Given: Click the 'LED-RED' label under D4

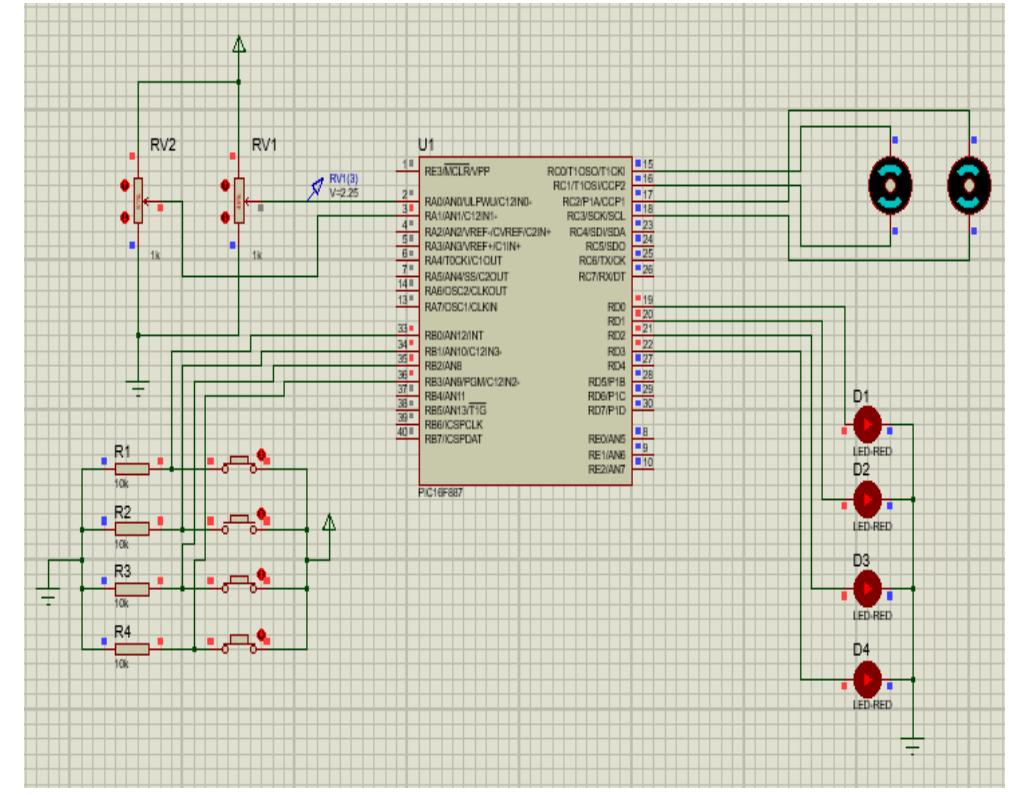Looking at the screenshot, I should 872,705.
